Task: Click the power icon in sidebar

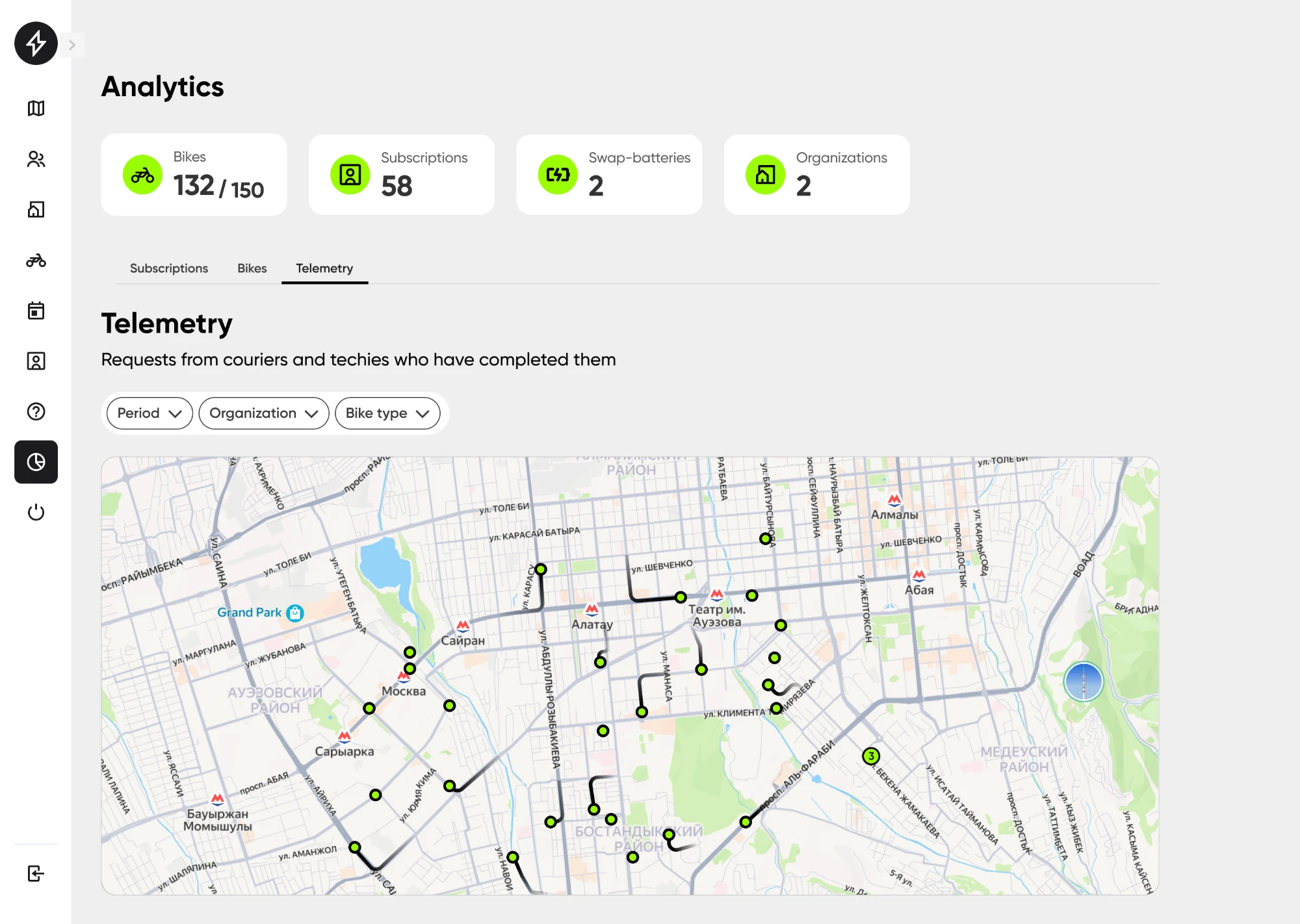Action: coord(36,513)
